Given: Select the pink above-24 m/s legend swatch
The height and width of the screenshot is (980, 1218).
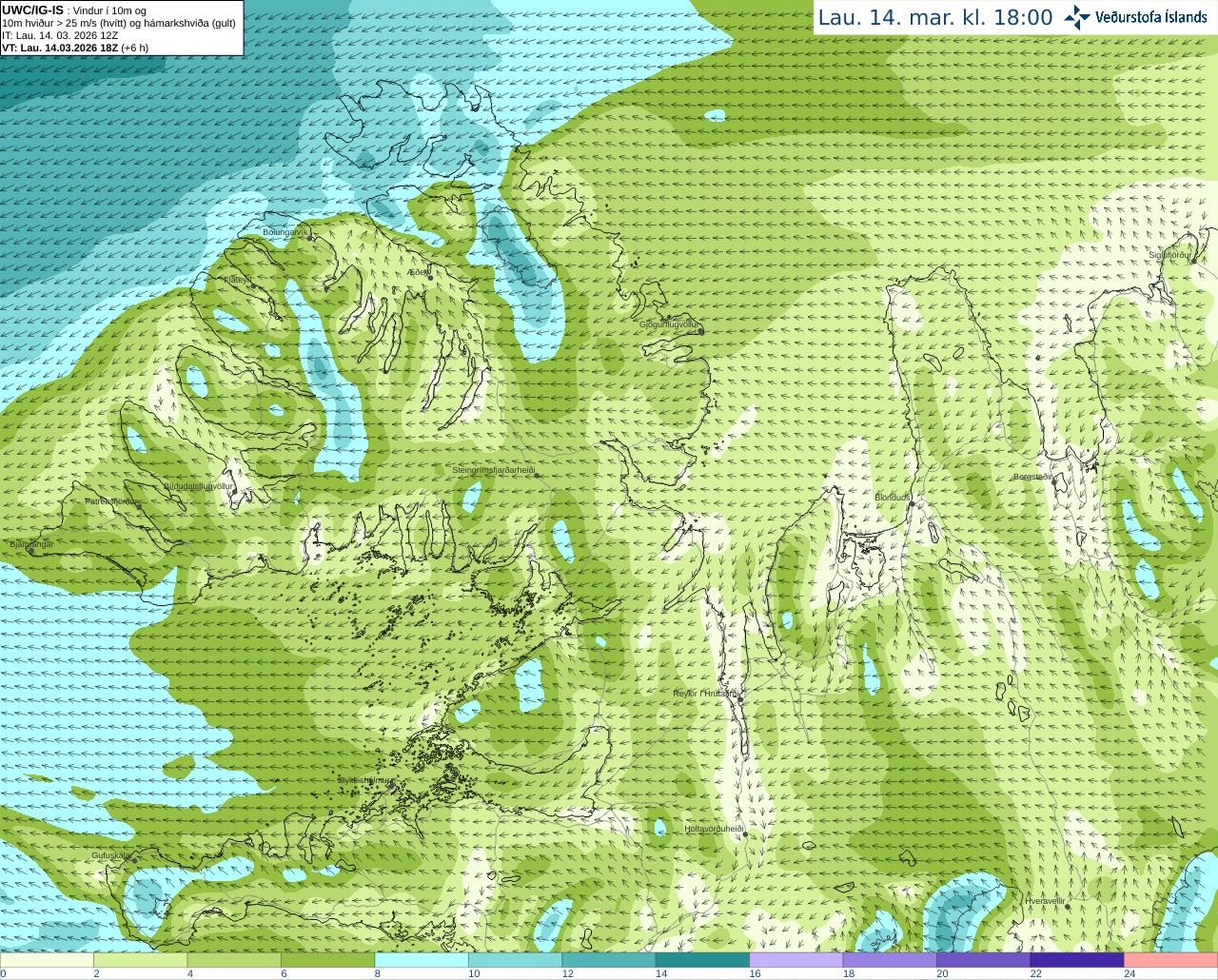Looking at the screenshot, I should point(1170,960).
